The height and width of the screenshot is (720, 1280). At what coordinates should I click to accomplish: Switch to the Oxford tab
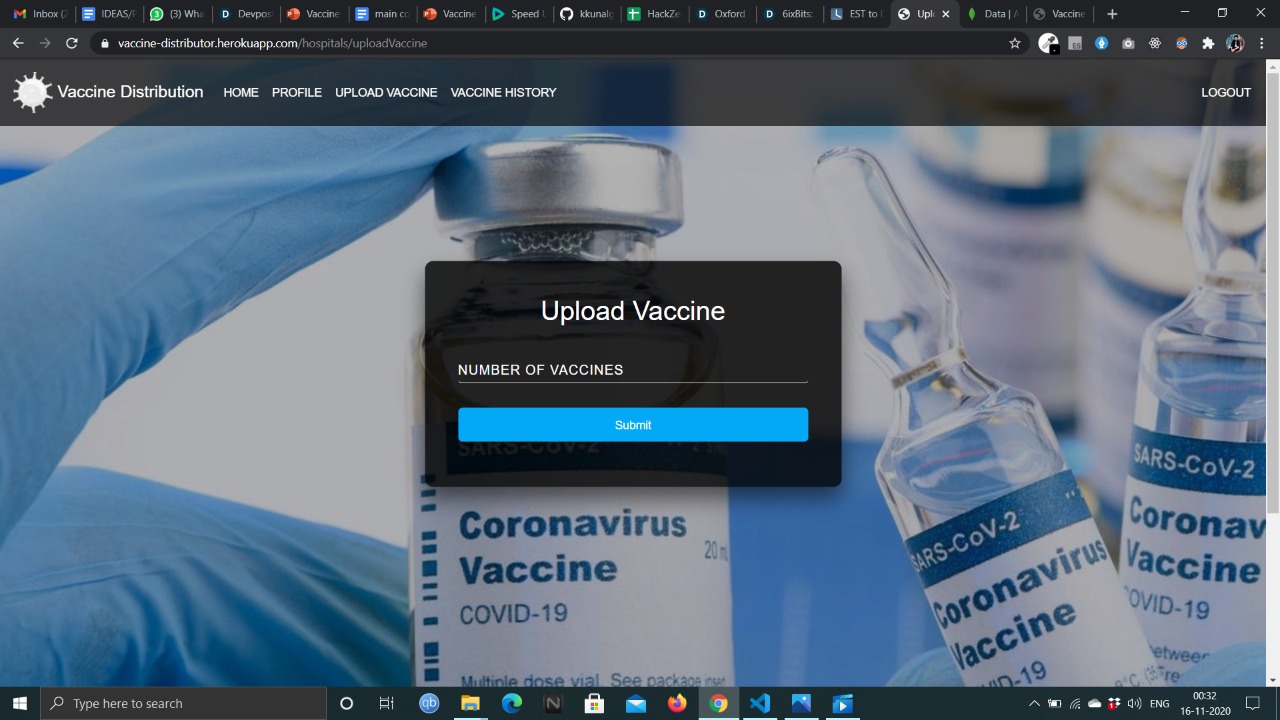[x=723, y=14]
